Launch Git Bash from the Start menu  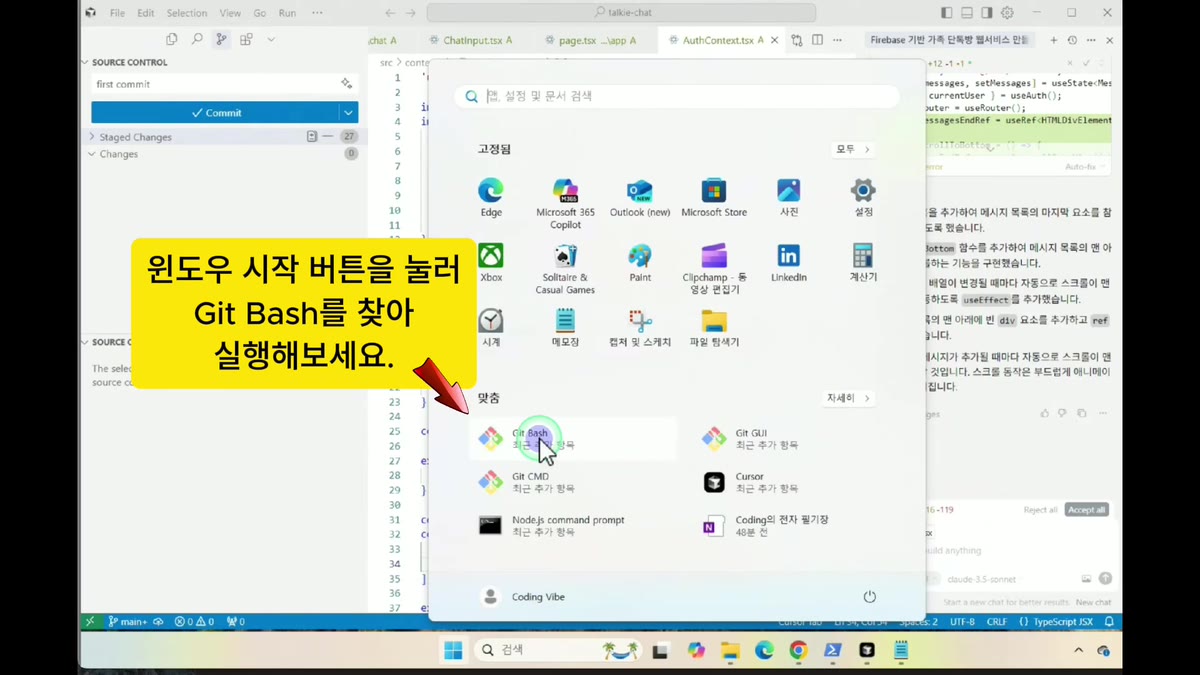572,438
